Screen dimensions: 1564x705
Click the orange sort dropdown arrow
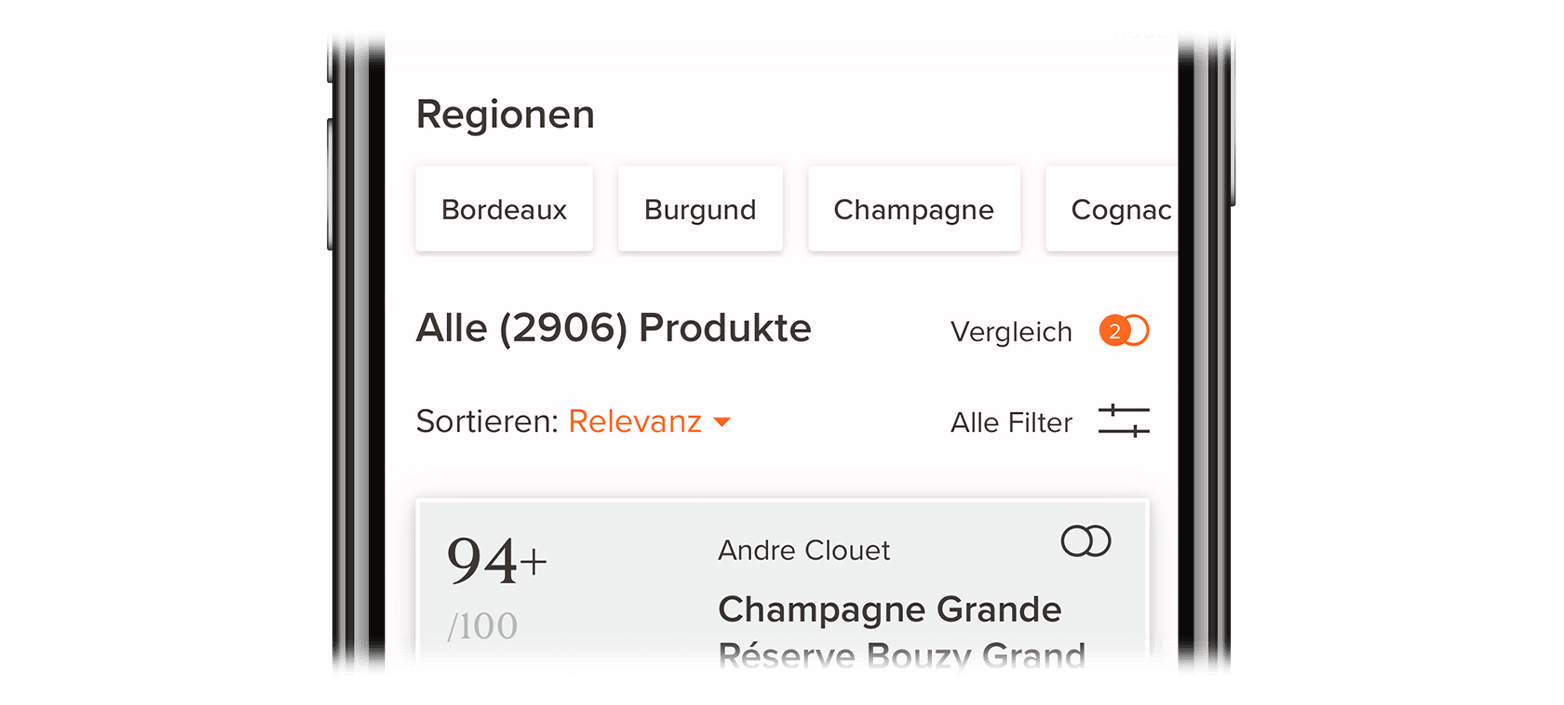coord(721,424)
